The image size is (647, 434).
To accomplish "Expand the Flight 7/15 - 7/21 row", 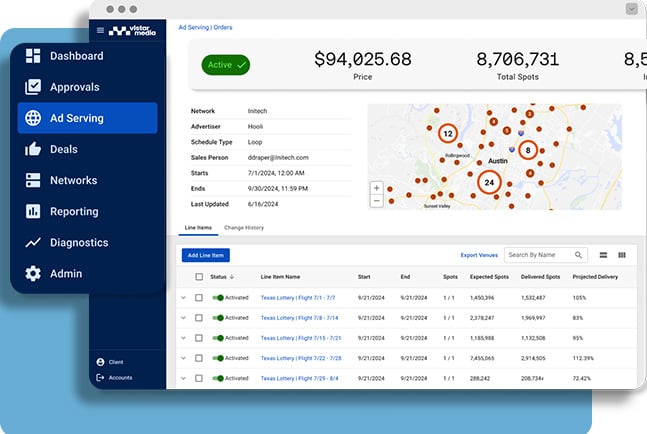I will (183, 338).
